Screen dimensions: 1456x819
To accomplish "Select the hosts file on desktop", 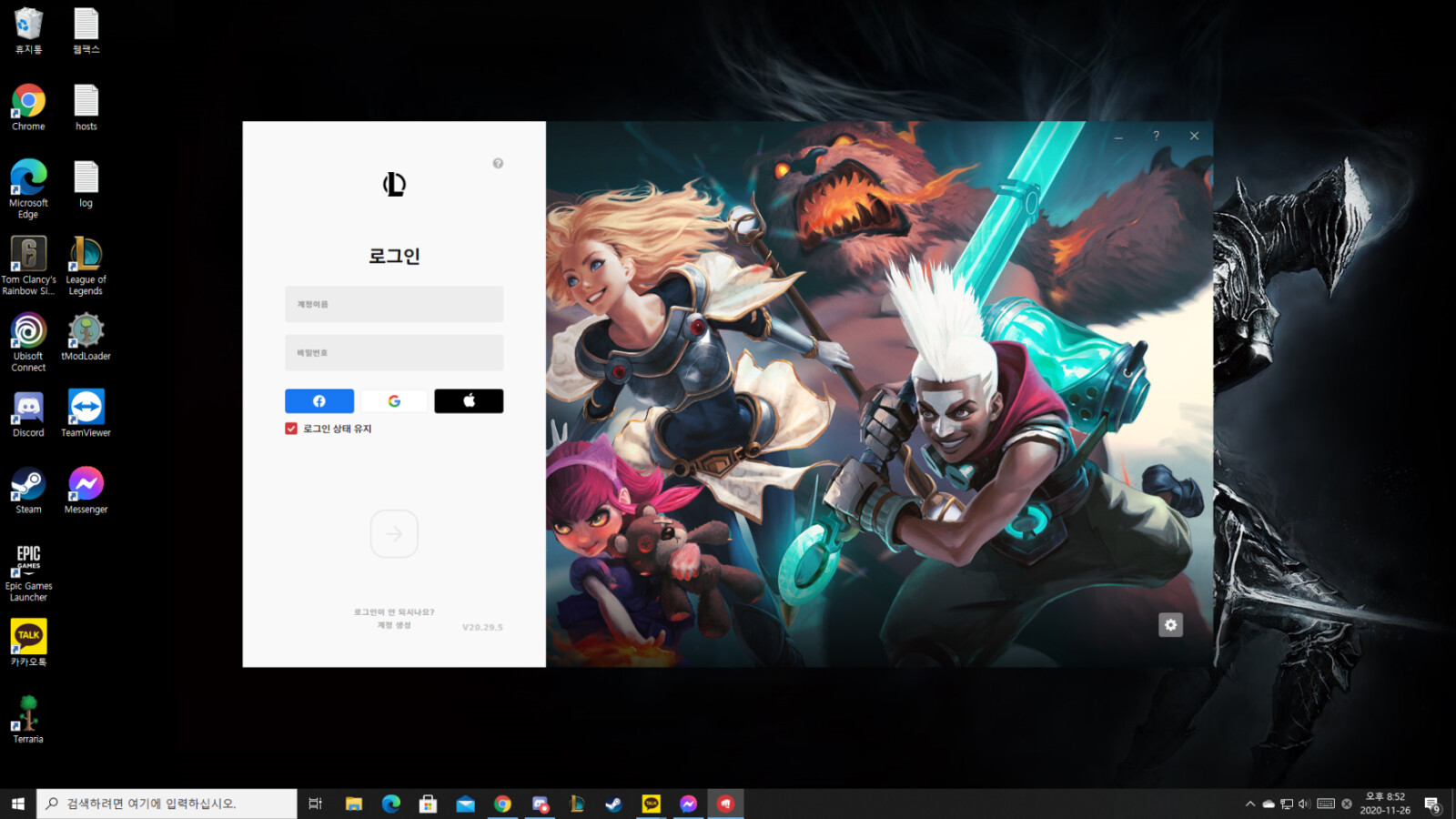I will [x=86, y=107].
